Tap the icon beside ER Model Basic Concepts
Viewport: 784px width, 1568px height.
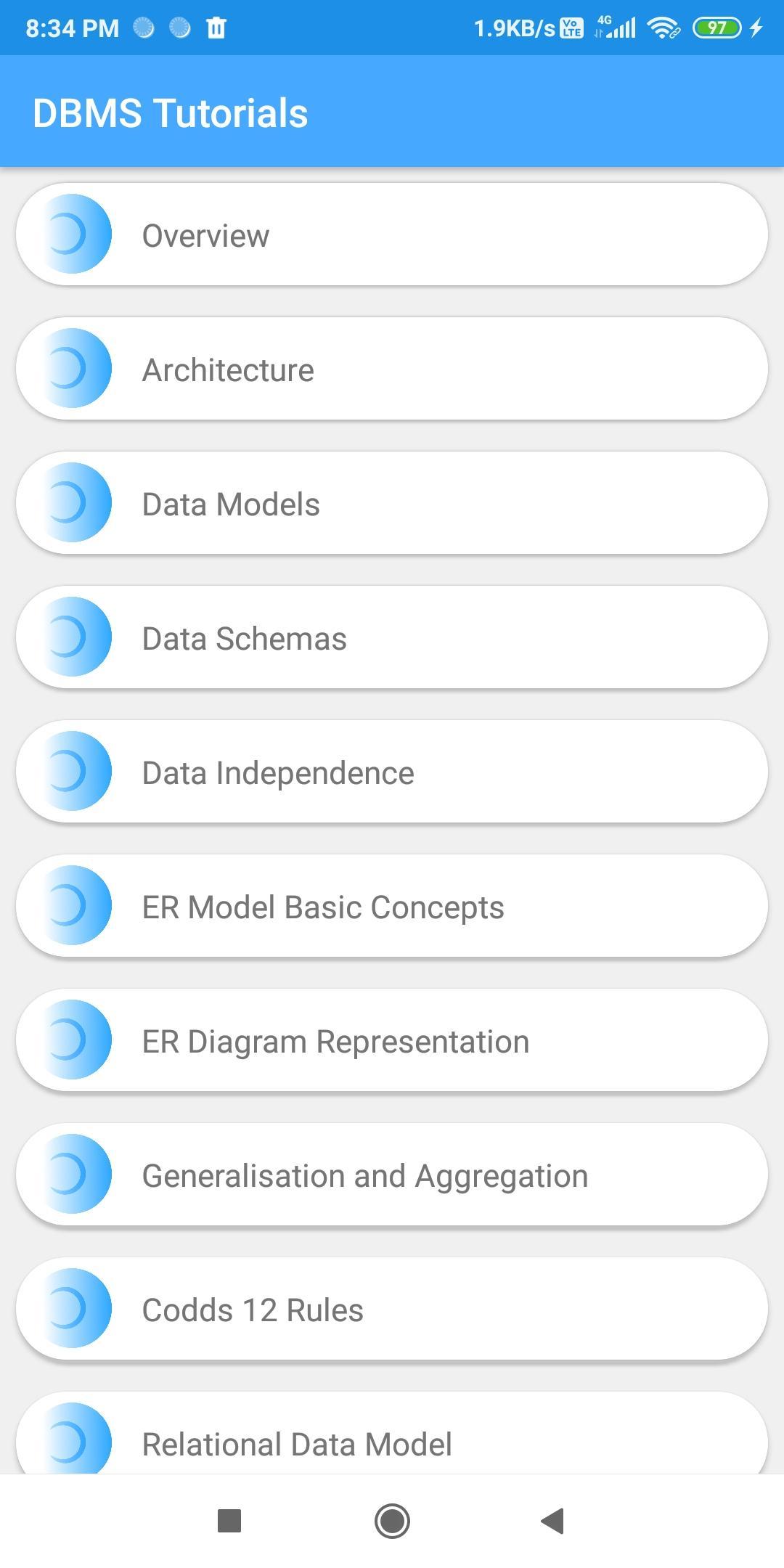(x=73, y=905)
